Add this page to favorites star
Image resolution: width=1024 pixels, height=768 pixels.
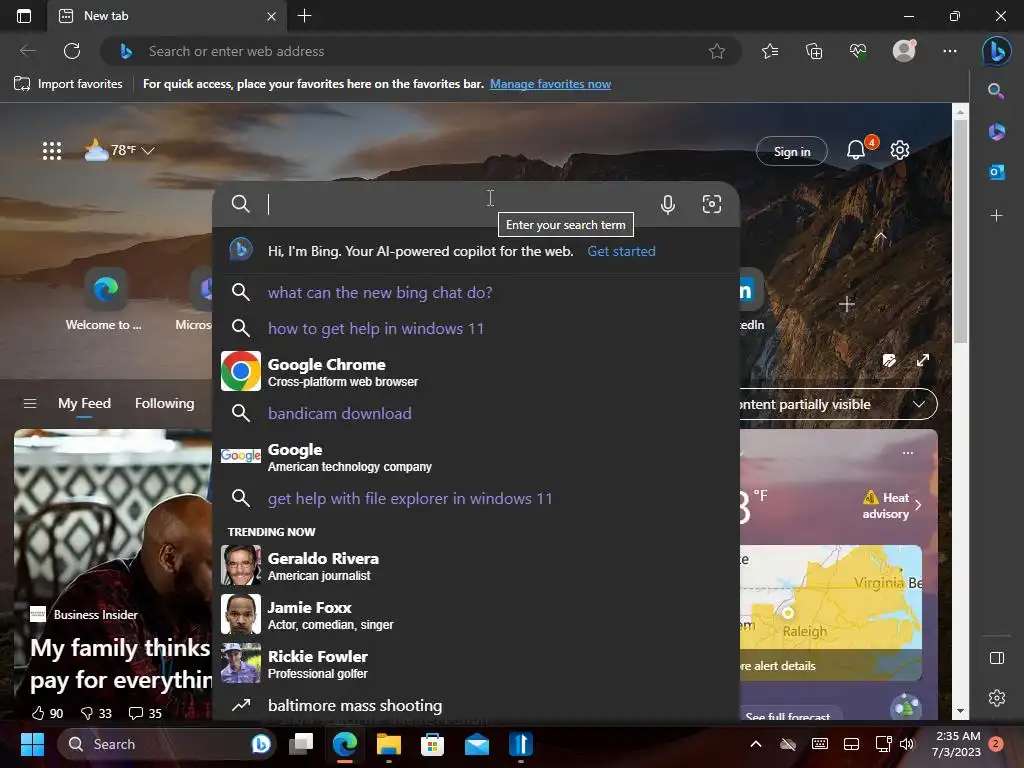716,51
